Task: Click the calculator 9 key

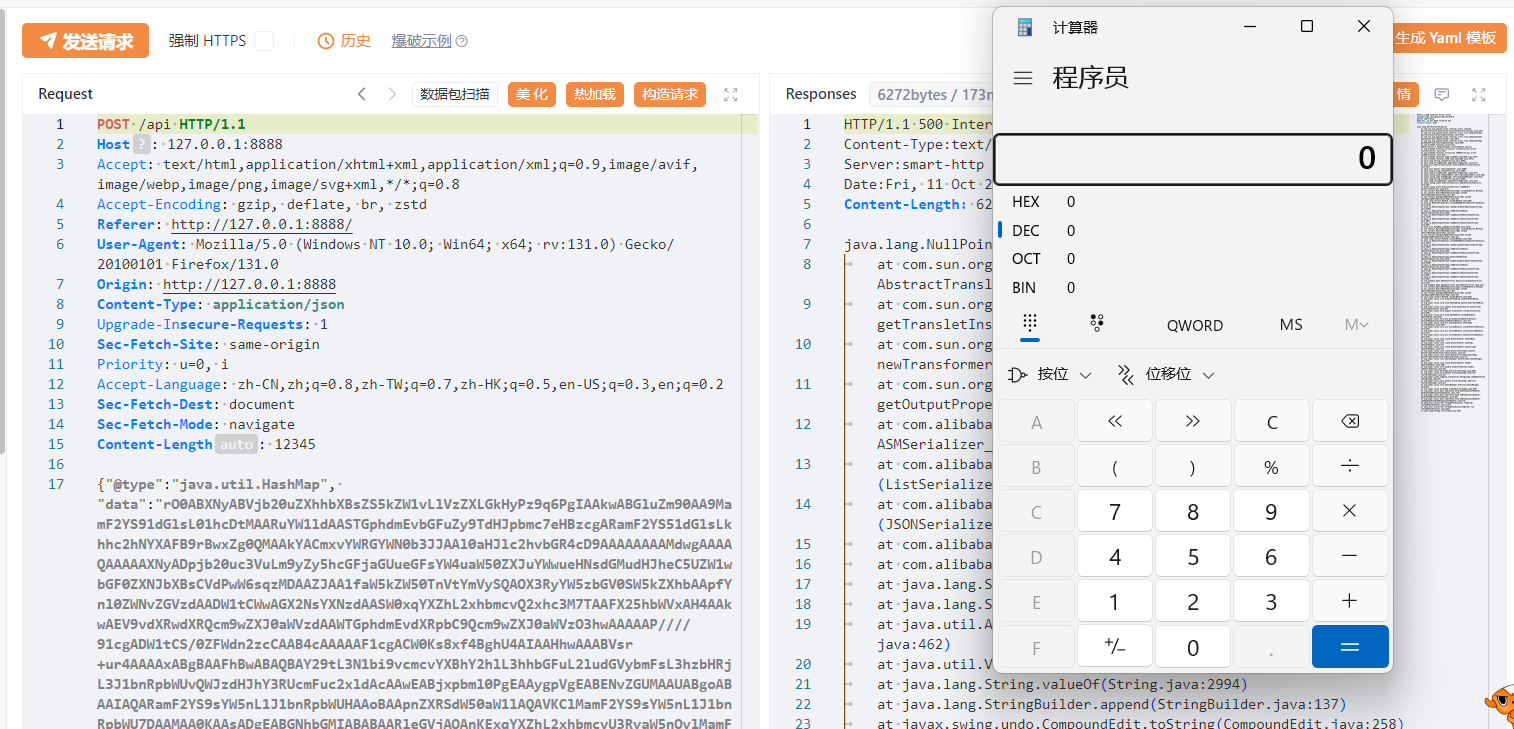Action: 1272,511
